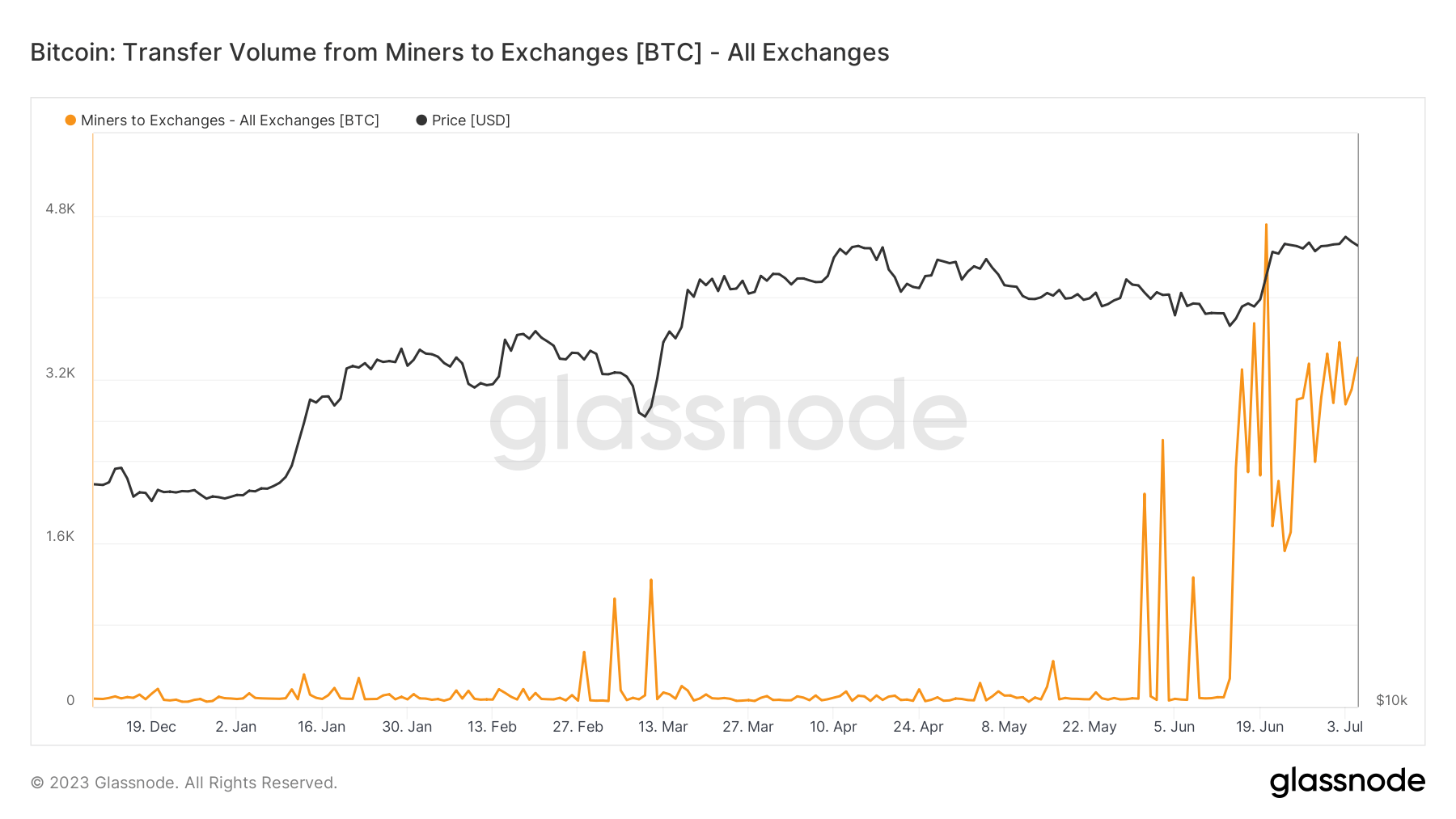1456x819 pixels.
Task: Select the 27. Feb date label
Action: (578, 727)
